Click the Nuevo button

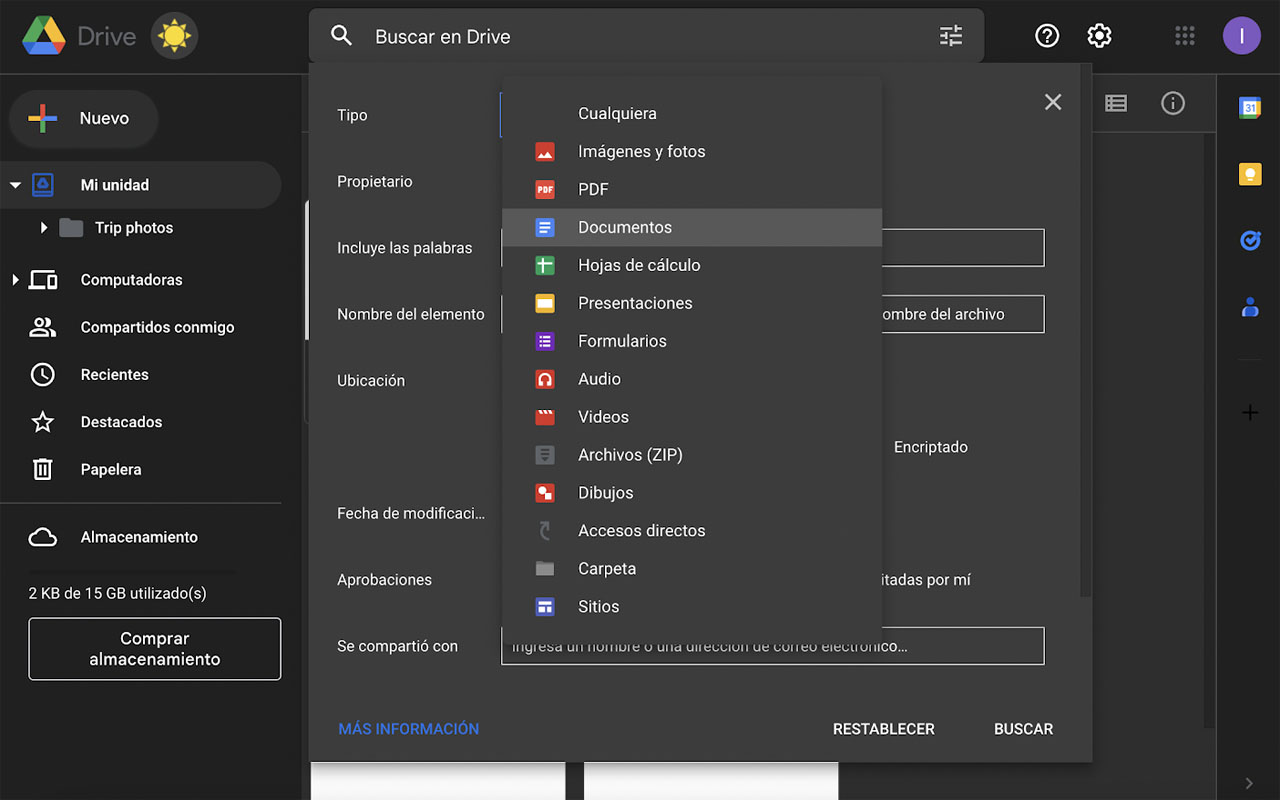[x=84, y=119]
